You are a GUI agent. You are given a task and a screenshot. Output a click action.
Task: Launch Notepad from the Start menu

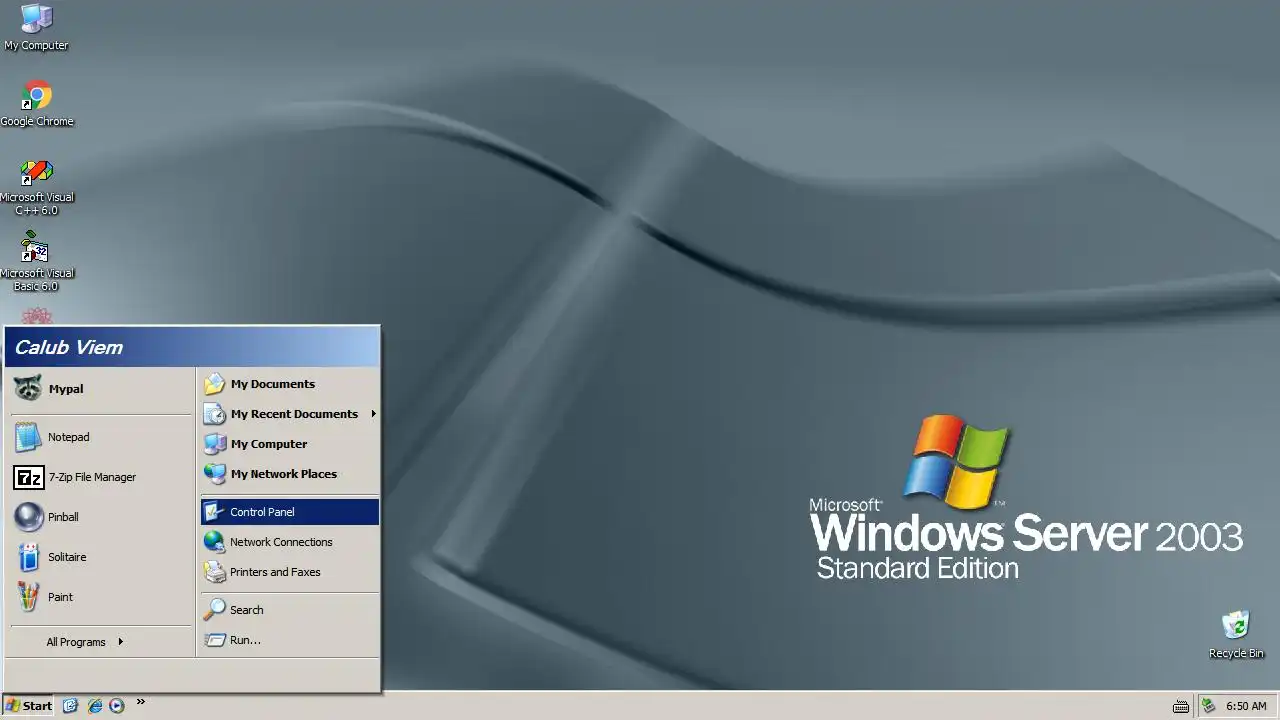pos(100,437)
